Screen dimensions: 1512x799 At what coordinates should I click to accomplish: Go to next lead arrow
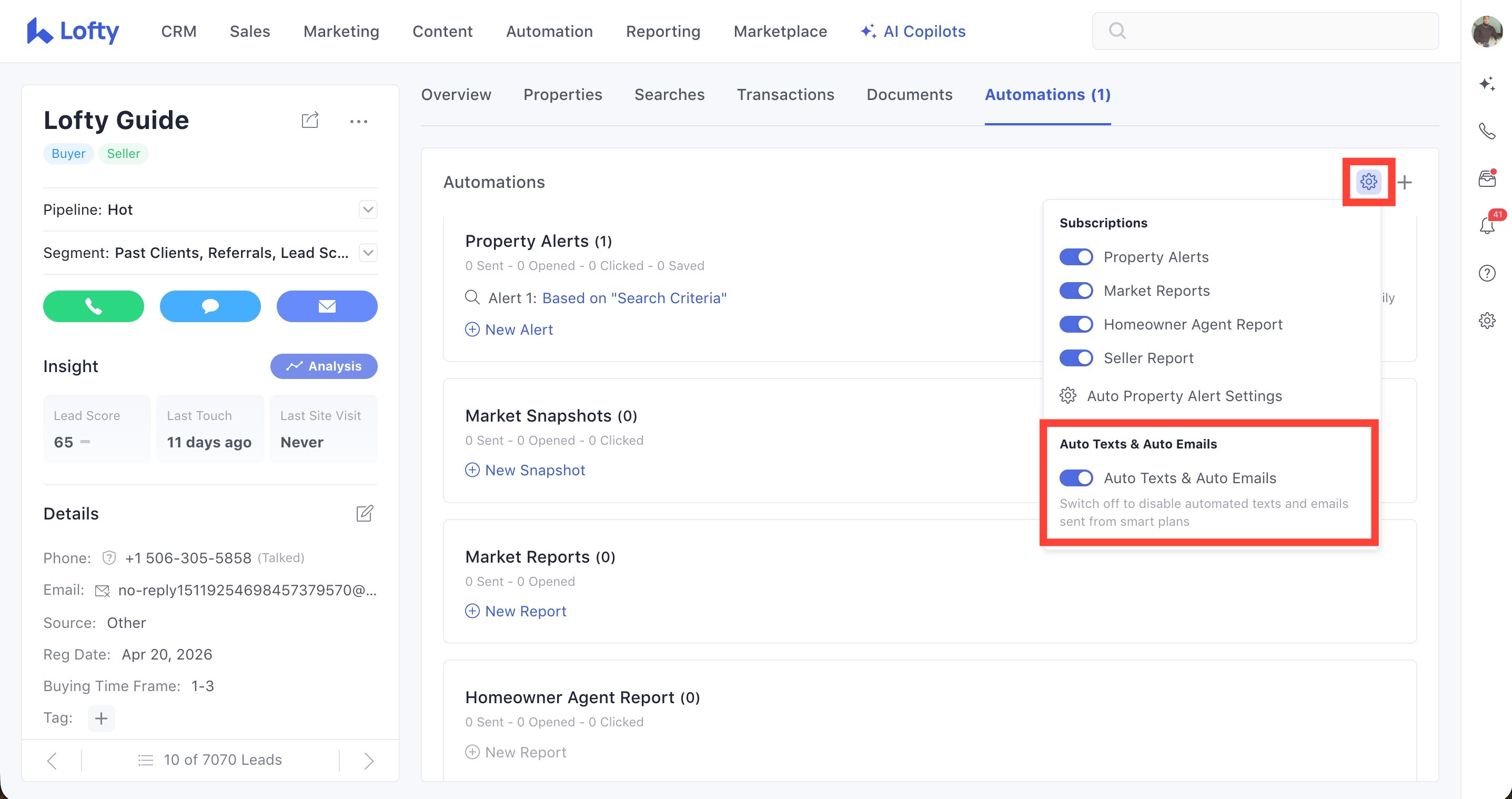[x=369, y=761]
